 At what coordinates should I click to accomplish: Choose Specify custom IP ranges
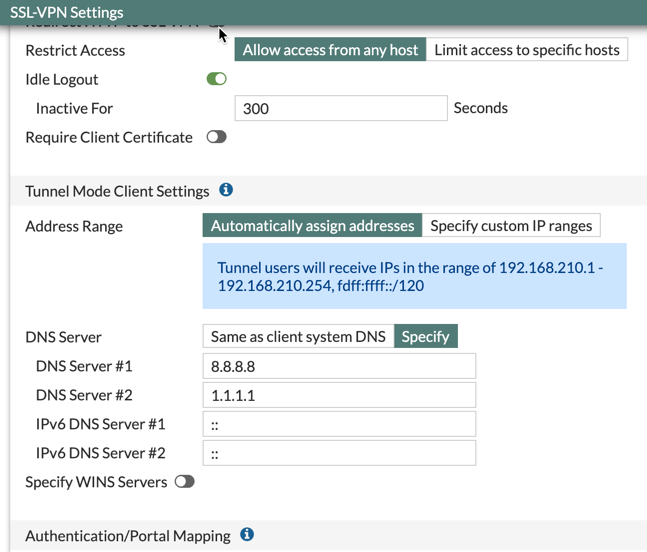click(x=511, y=225)
